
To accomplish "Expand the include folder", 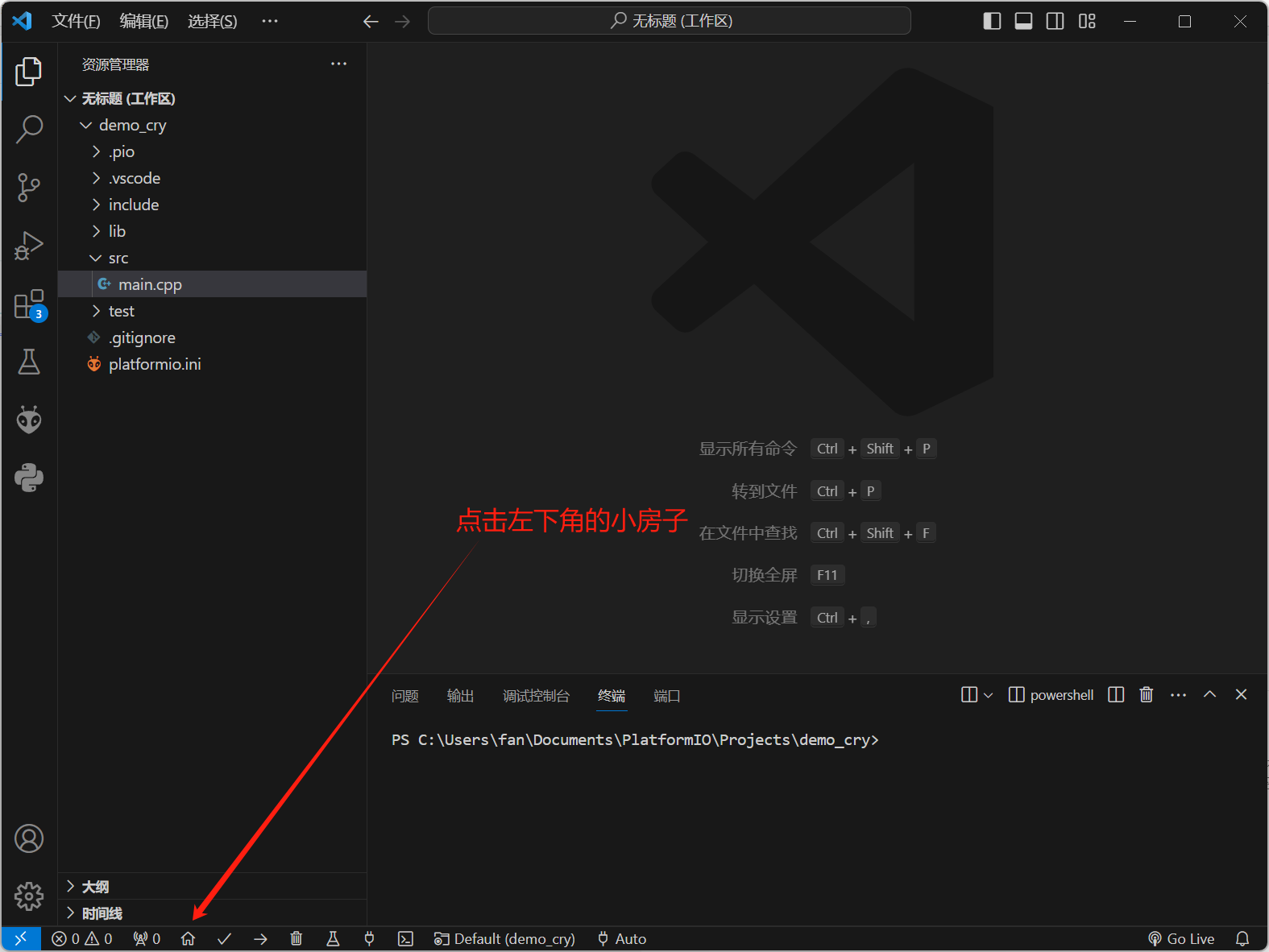I will point(213,205).
